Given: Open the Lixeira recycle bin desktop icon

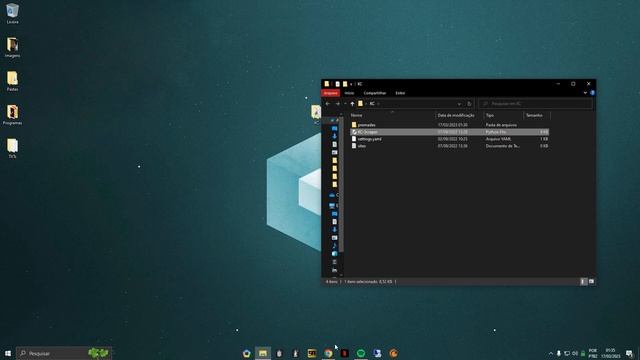Looking at the screenshot, I should (12, 13).
